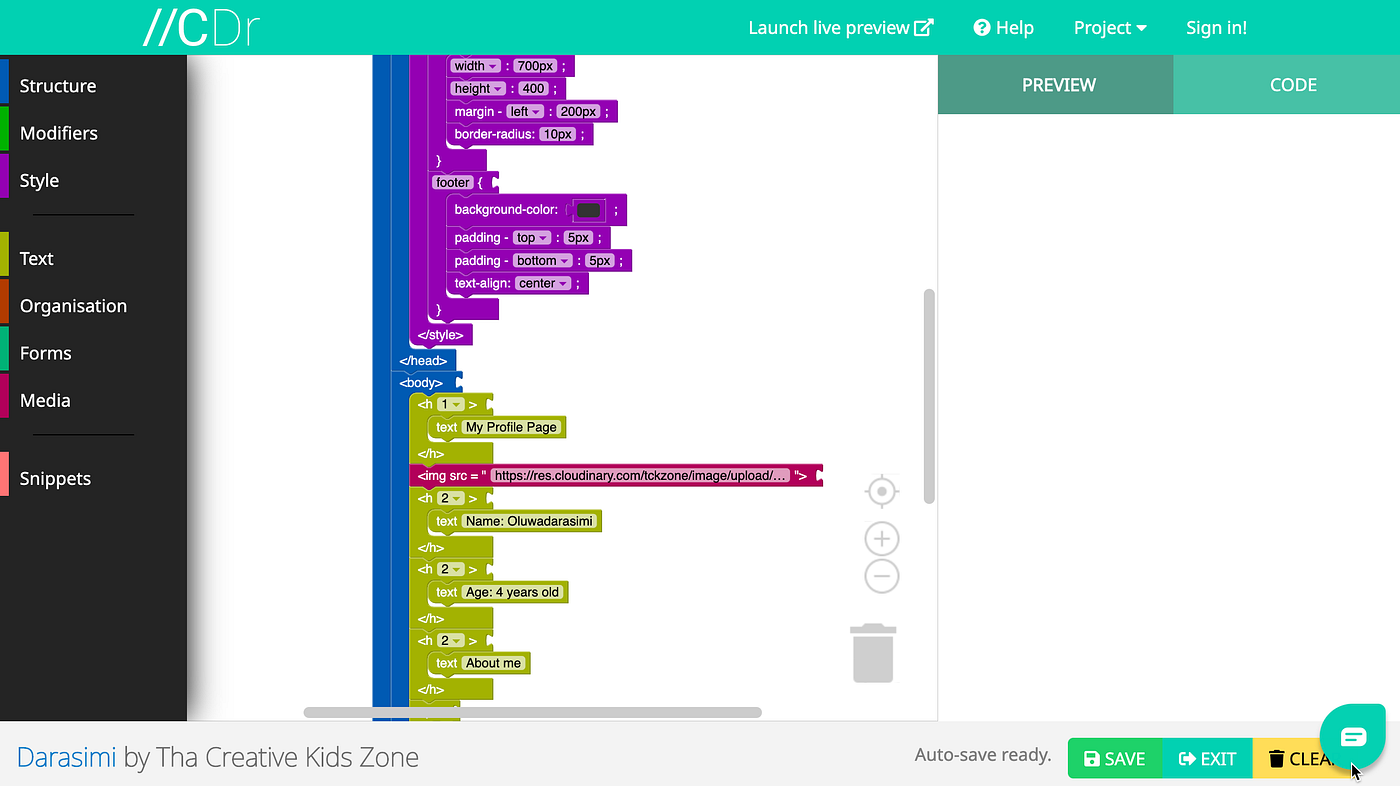The image size is (1400, 786).
Task: Switch to the CODE tab
Action: pos(1293,85)
